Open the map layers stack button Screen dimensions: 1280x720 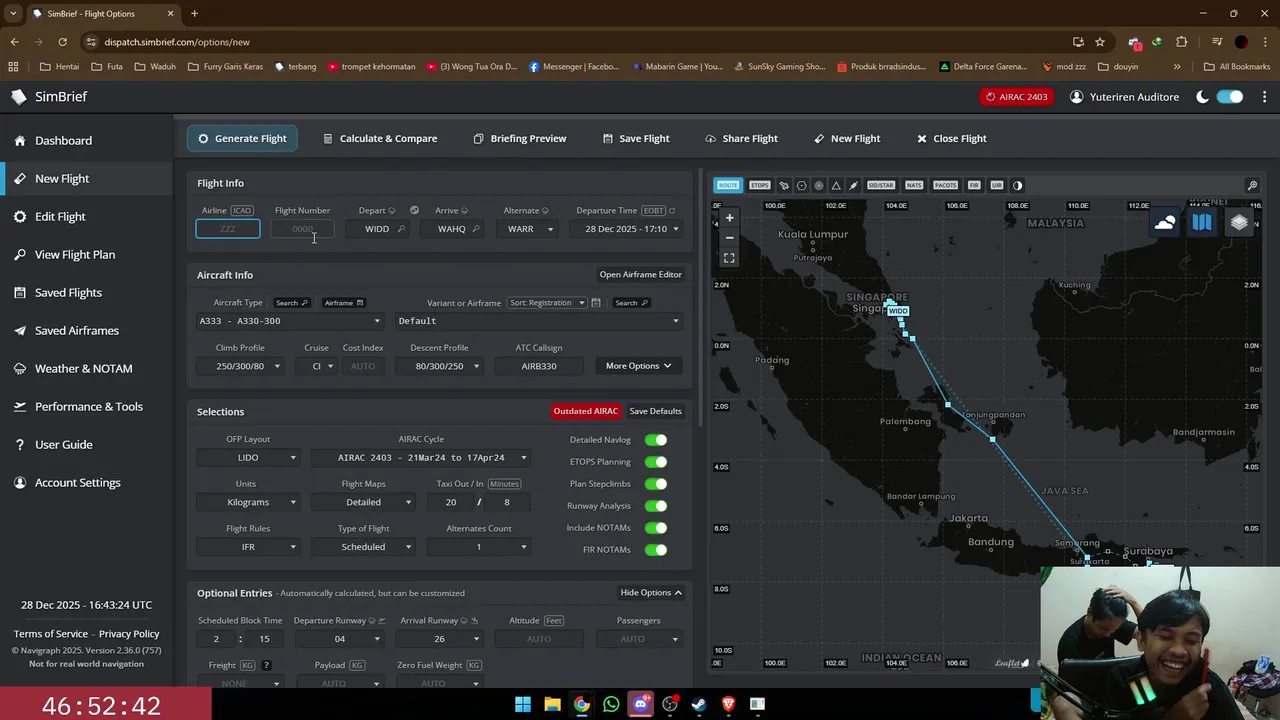tap(1239, 223)
